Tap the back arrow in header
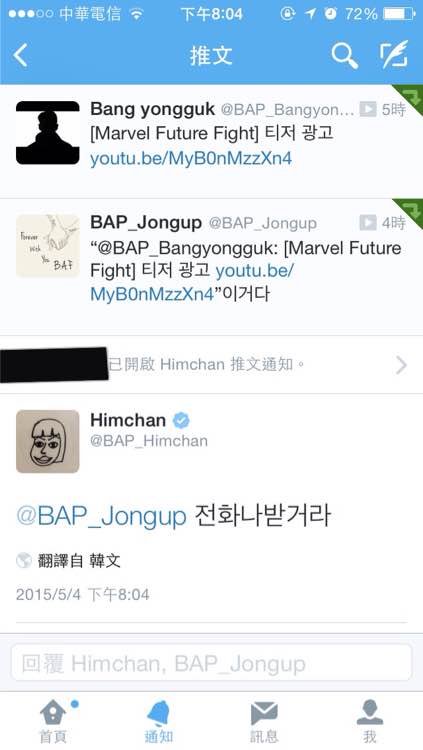The width and height of the screenshot is (423, 750). tap(20, 55)
